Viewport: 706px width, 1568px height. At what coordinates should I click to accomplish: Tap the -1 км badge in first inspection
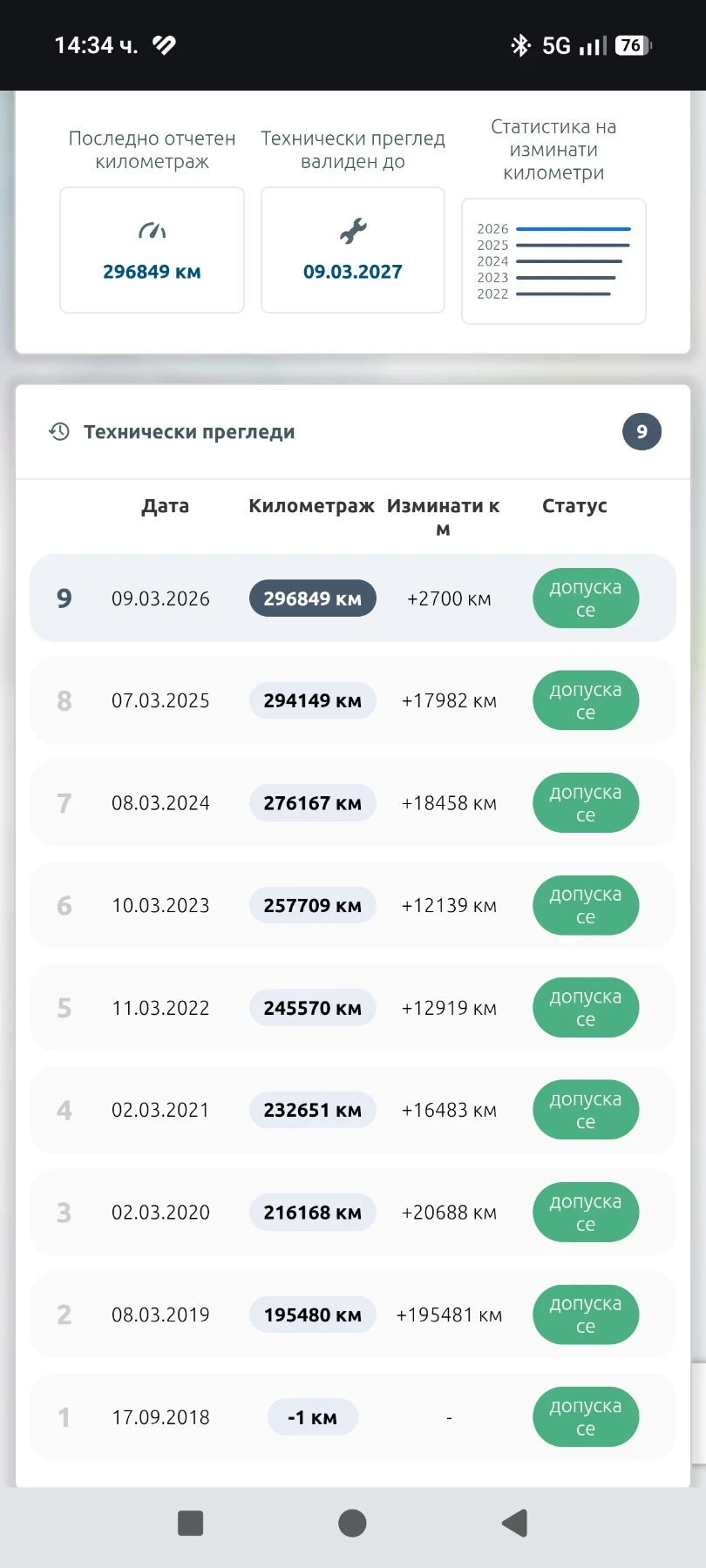tap(313, 1417)
